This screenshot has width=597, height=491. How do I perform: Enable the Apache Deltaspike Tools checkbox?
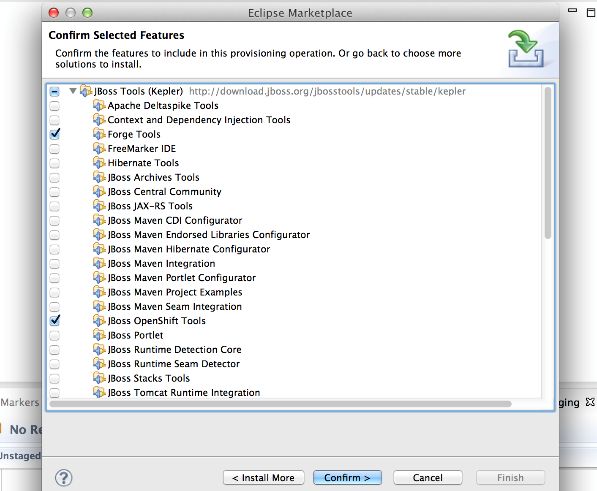pyautogui.click(x=54, y=106)
